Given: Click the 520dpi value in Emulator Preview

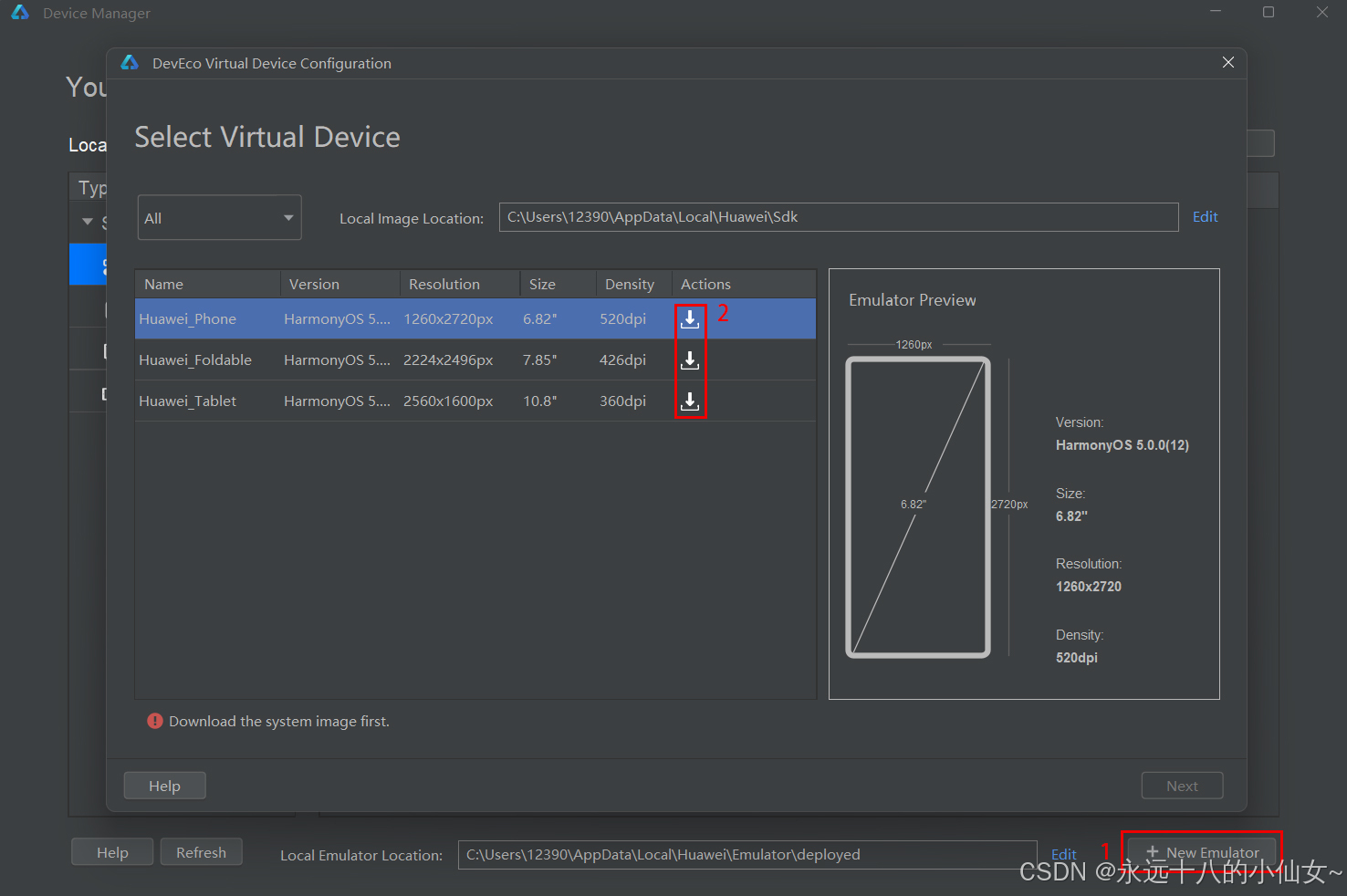Looking at the screenshot, I should (x=1077, y=658).
